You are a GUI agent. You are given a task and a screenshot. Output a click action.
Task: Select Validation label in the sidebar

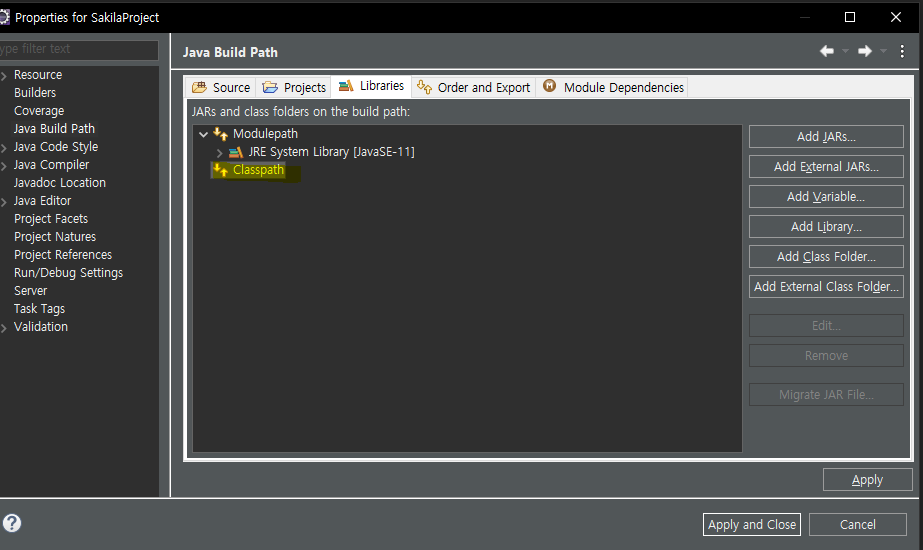(x=41, y=327)
